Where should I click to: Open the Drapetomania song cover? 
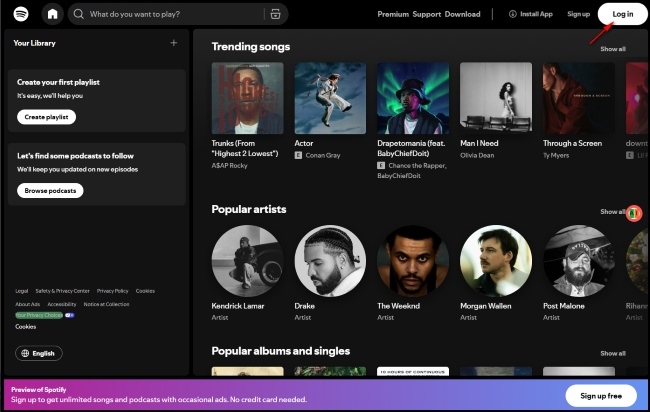413,98
